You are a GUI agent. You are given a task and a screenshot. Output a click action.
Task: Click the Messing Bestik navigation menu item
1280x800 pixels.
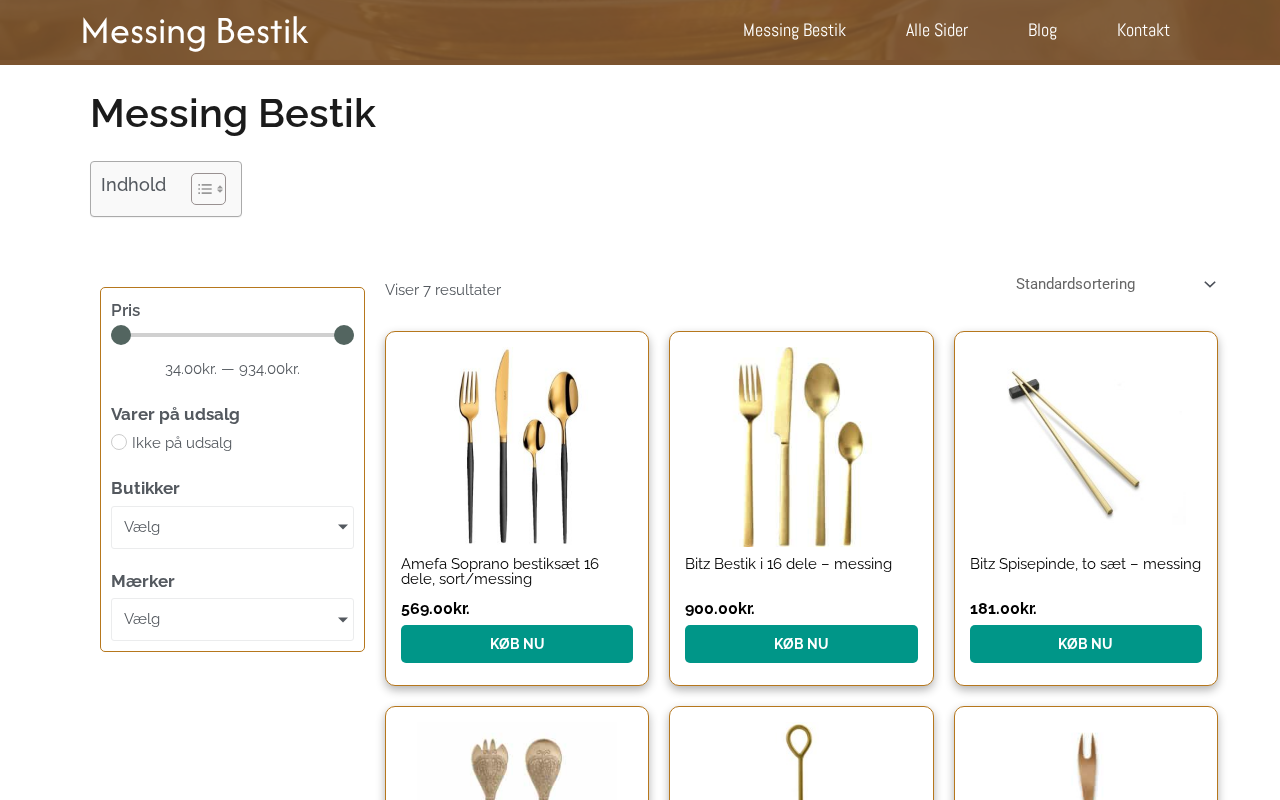pos(794,30)
